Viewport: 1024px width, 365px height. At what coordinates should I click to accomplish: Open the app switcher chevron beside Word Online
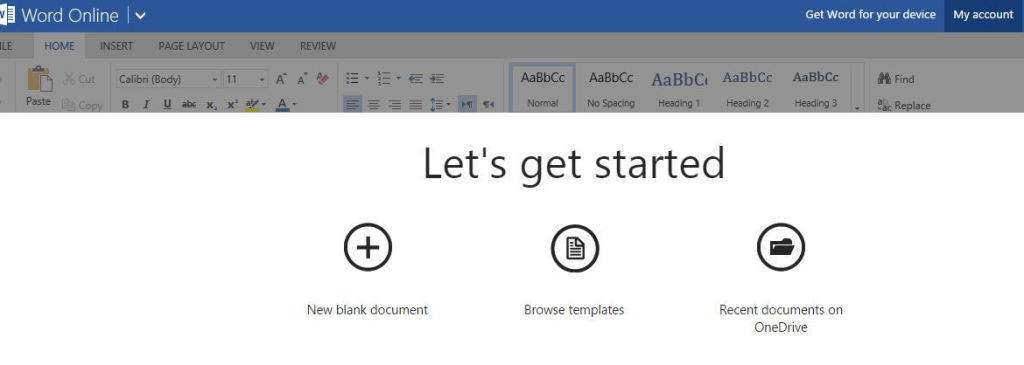click(x=140, y=16)
